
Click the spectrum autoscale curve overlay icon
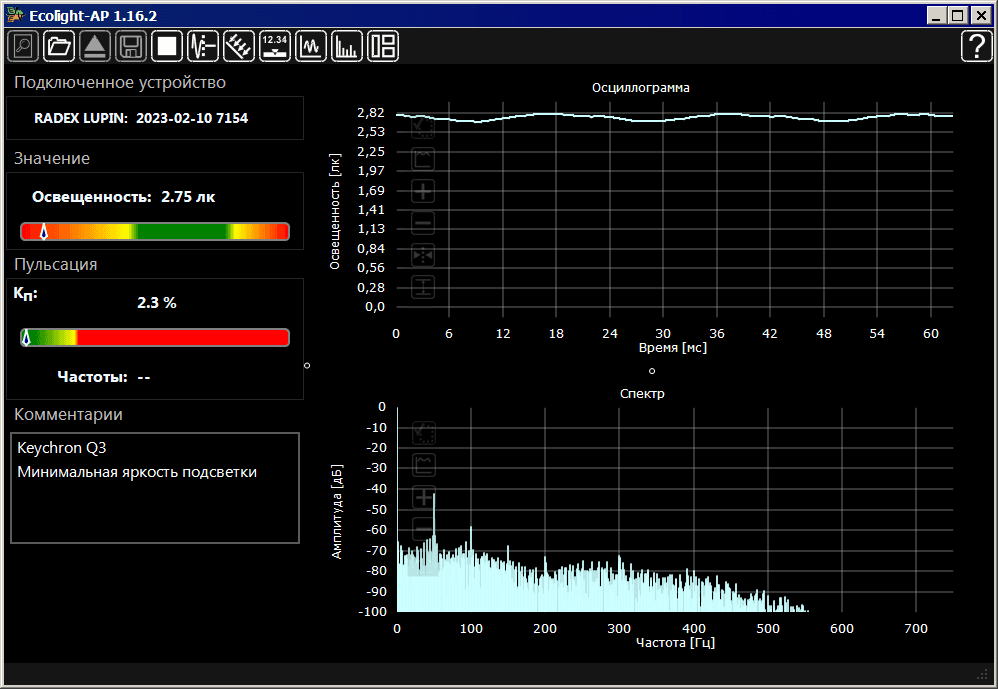(423, 465)
